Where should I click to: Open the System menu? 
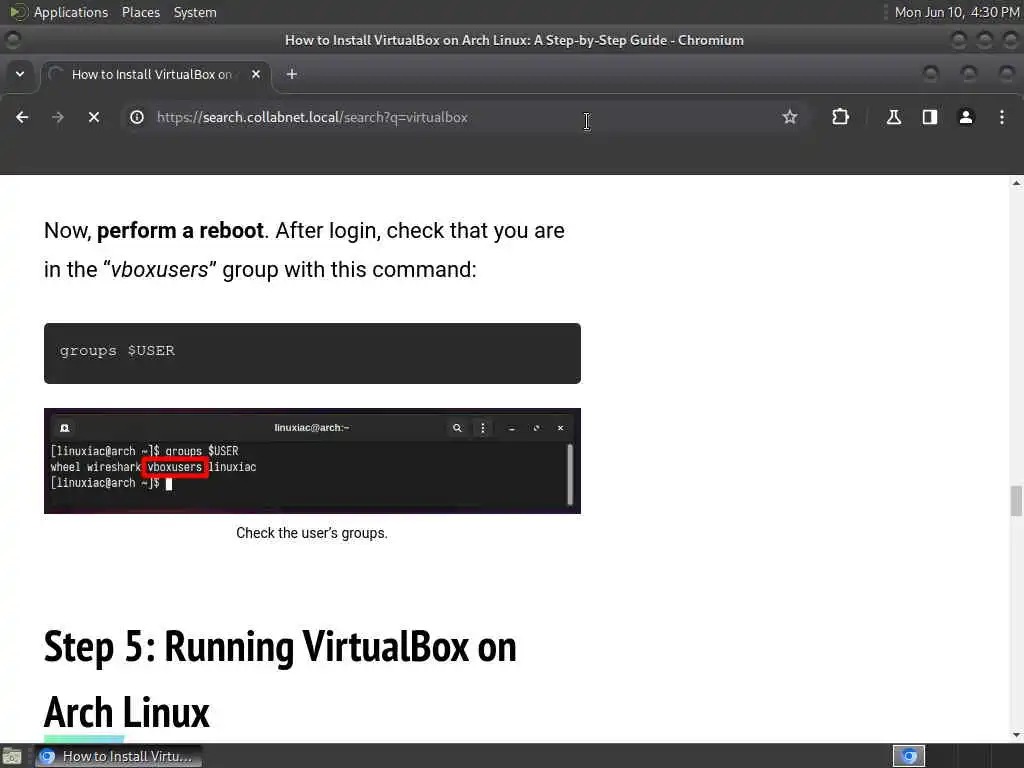point(195,12)
